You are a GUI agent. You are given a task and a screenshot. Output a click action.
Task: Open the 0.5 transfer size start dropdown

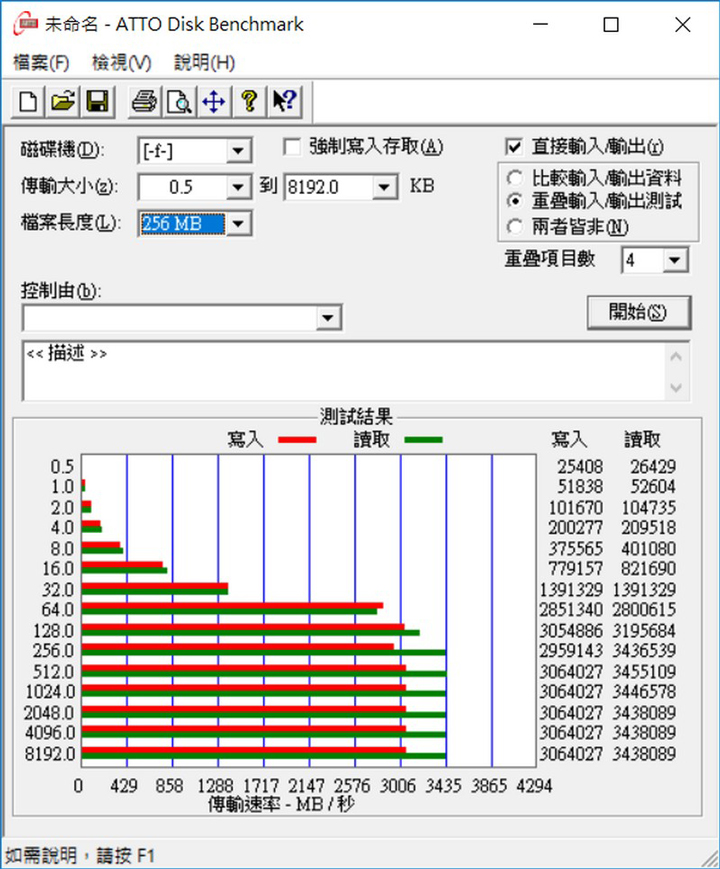[238, 187]
